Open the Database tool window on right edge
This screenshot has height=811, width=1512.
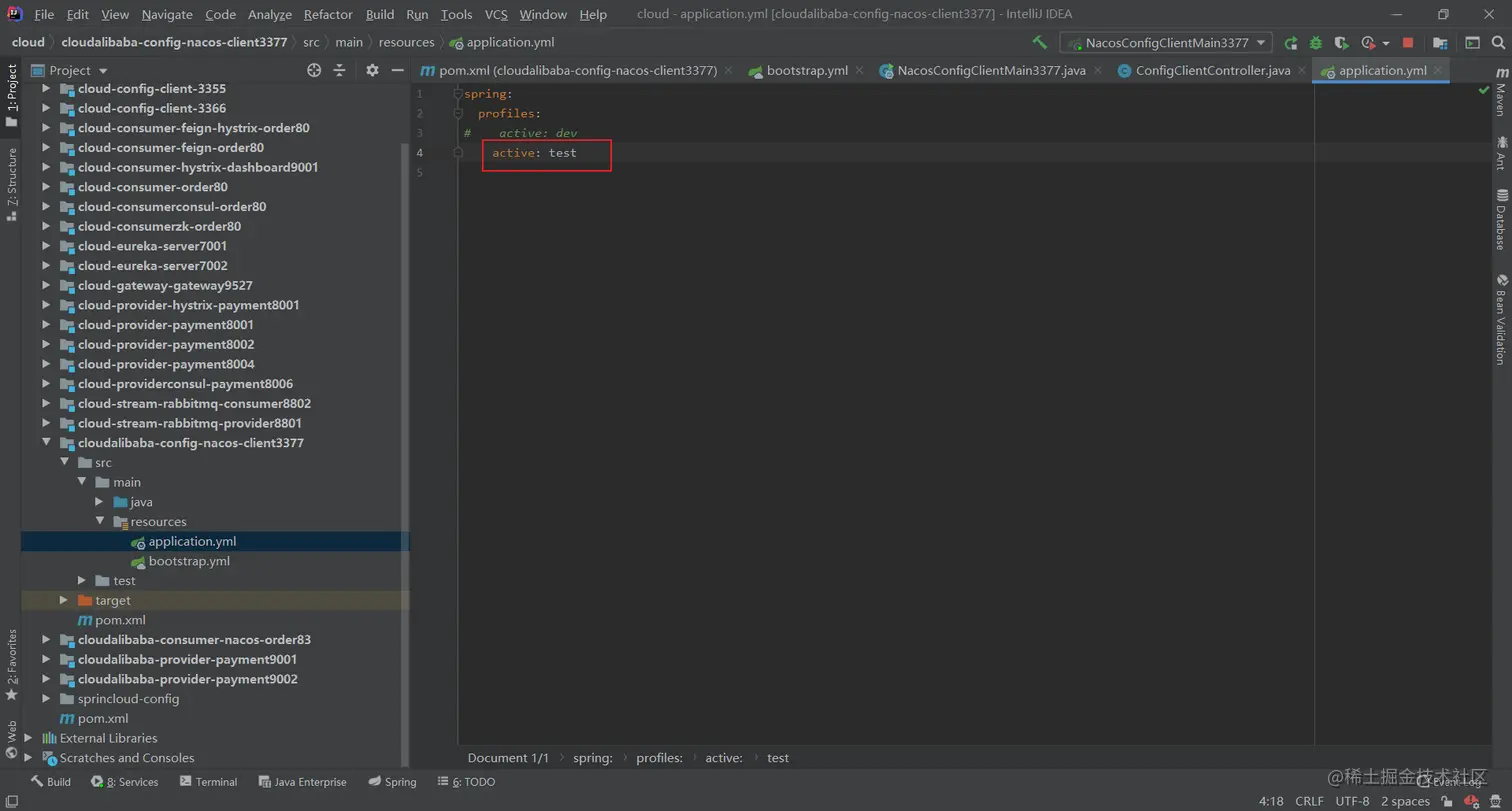tap(1501, 219)
